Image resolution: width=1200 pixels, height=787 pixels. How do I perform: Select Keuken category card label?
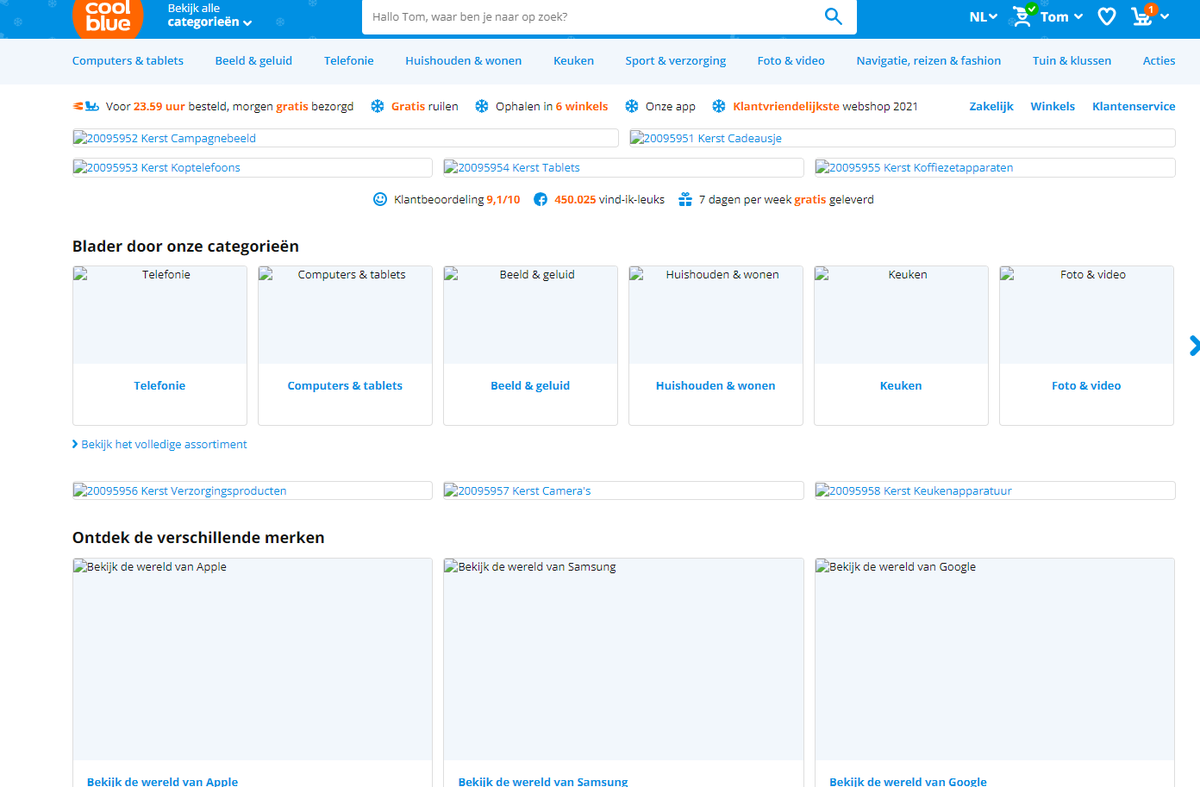(901, 386)
